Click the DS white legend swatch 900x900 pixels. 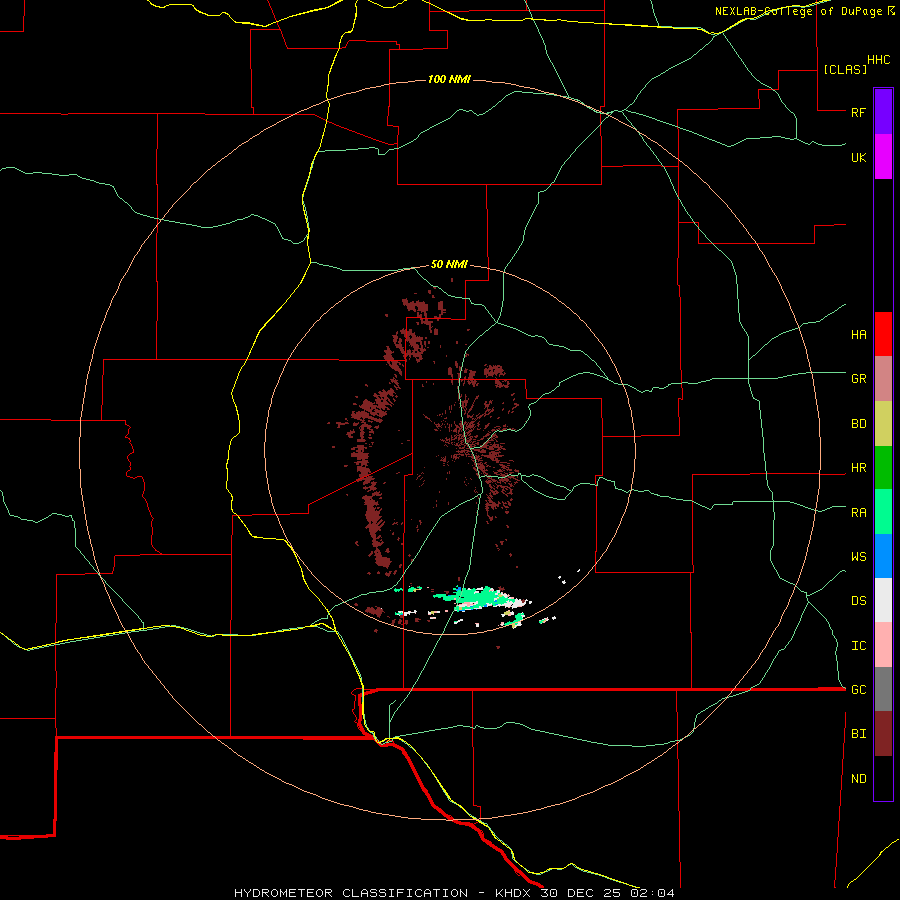(x=883, y=600)
